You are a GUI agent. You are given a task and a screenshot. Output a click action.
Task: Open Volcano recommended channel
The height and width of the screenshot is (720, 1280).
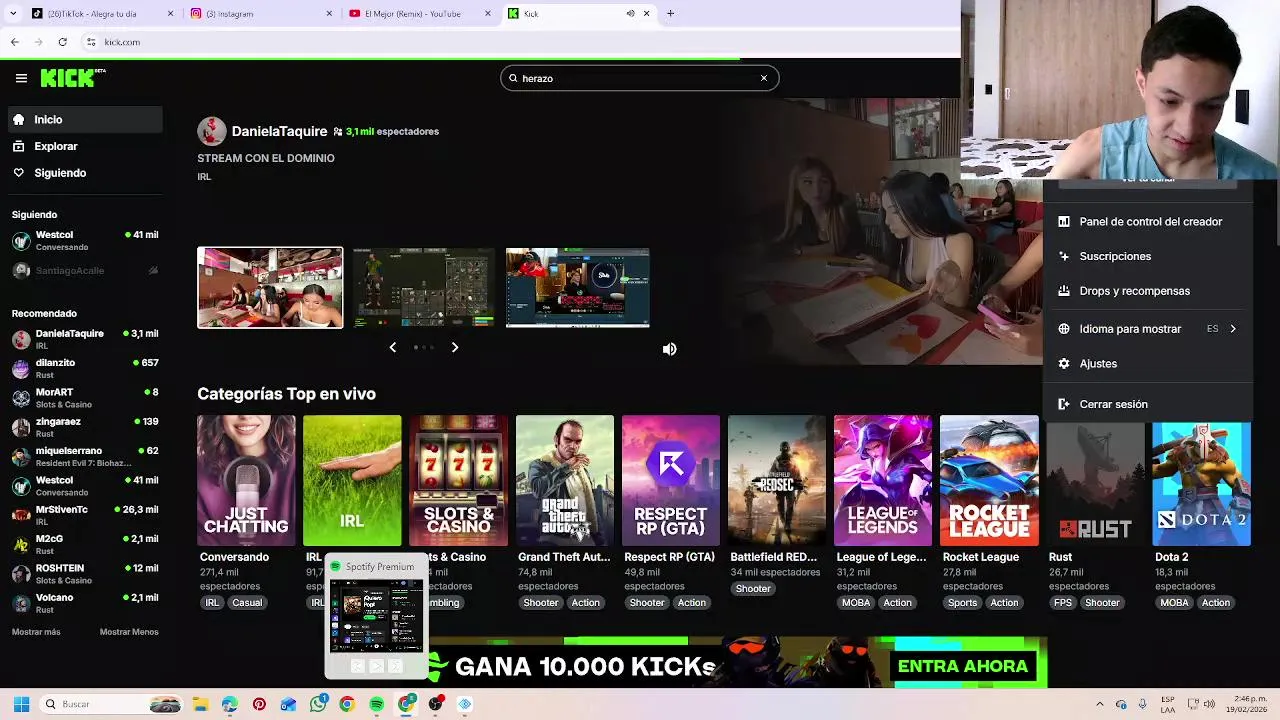coord(84,603)
